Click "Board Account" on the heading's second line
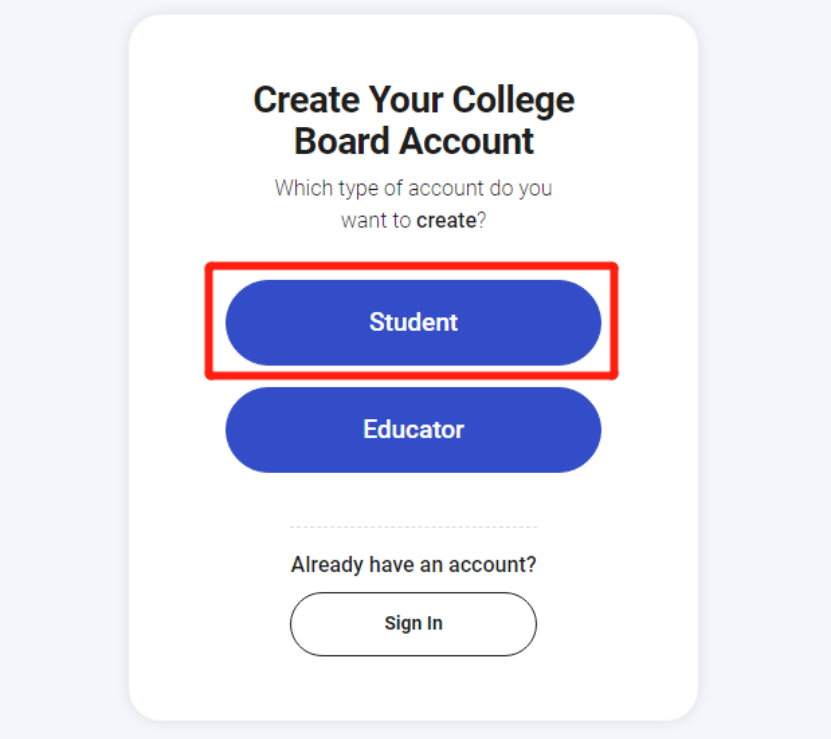 413,141
